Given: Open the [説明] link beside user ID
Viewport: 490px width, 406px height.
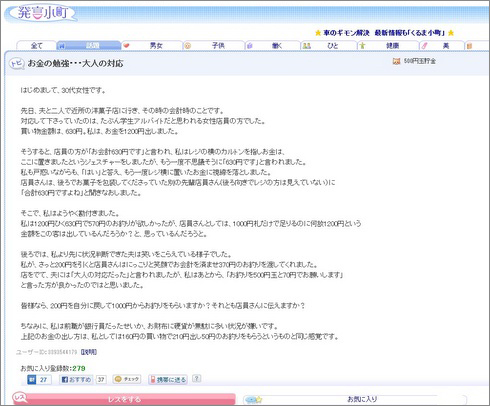Looking at the screenshot, I should coord(89,352).
